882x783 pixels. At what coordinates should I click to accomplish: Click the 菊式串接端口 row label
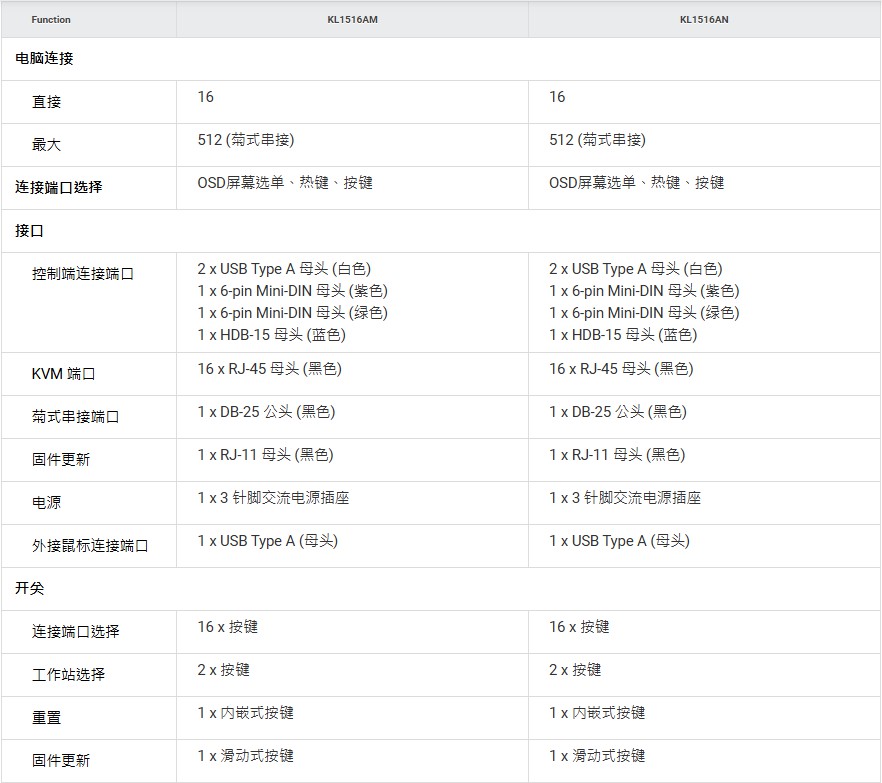pos(75,417)
